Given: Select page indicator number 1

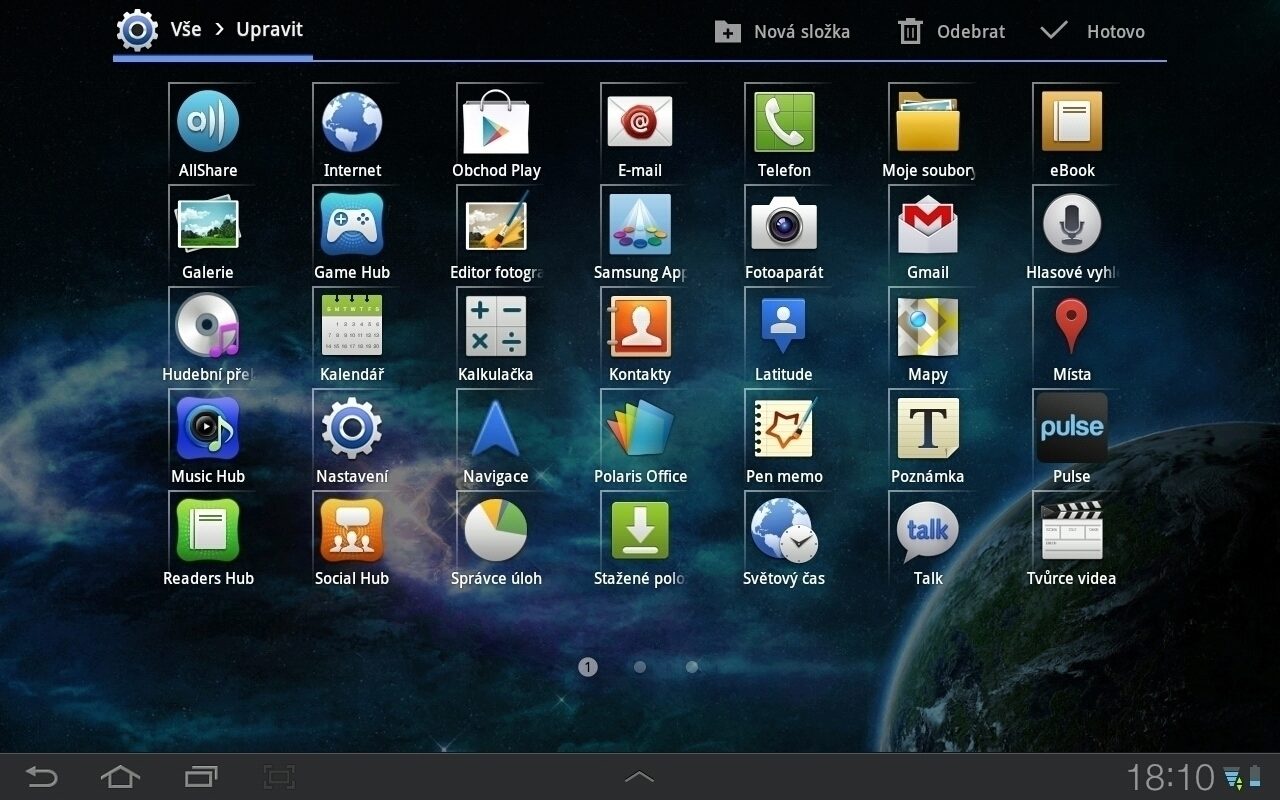Looking at the screenshot, I should coord(588,667).
